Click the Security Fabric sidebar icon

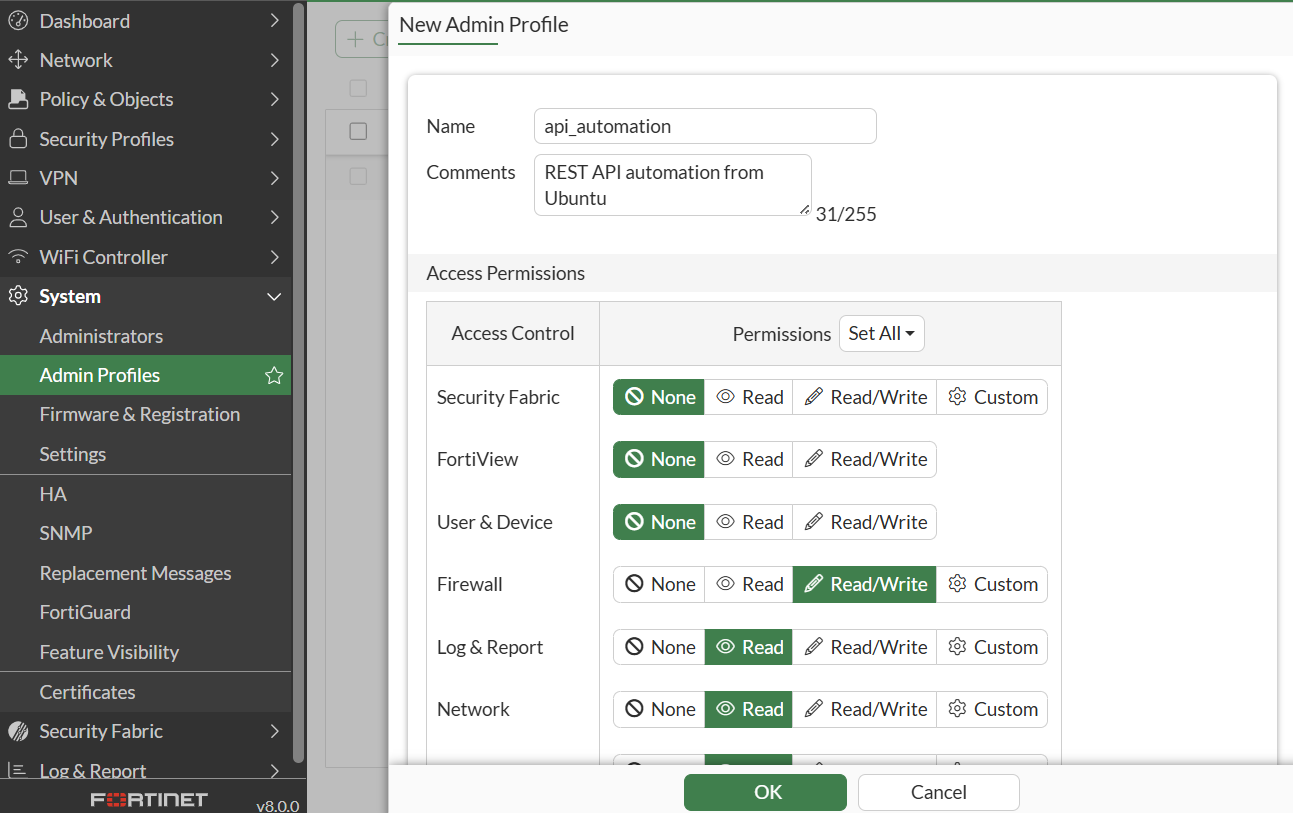(17, 731)
